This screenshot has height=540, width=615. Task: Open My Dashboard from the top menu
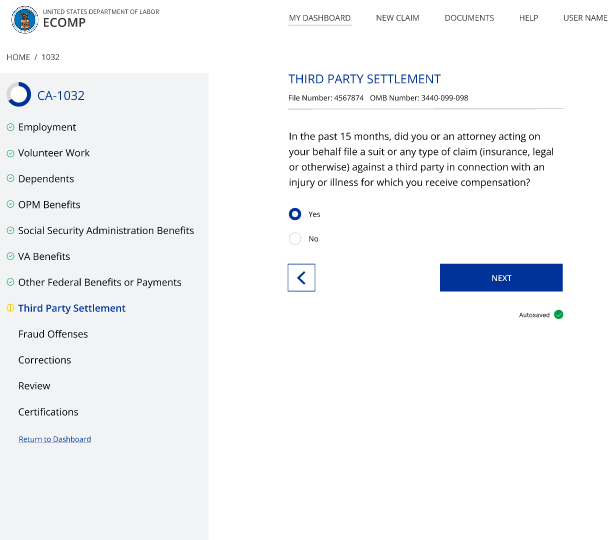point(319,18)
